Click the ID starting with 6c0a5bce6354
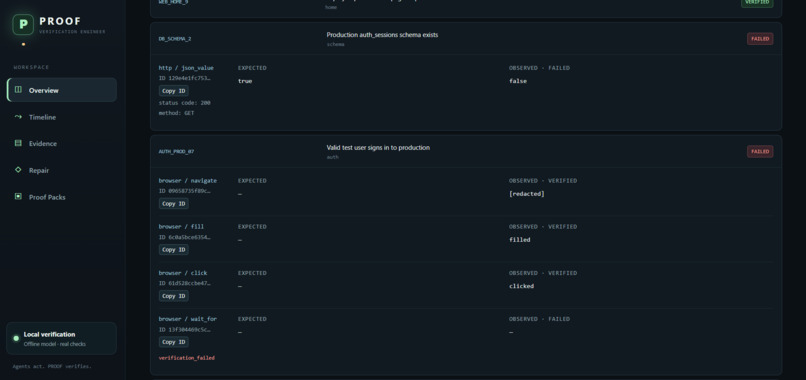The image size is (806, 380). pos(185,237)
